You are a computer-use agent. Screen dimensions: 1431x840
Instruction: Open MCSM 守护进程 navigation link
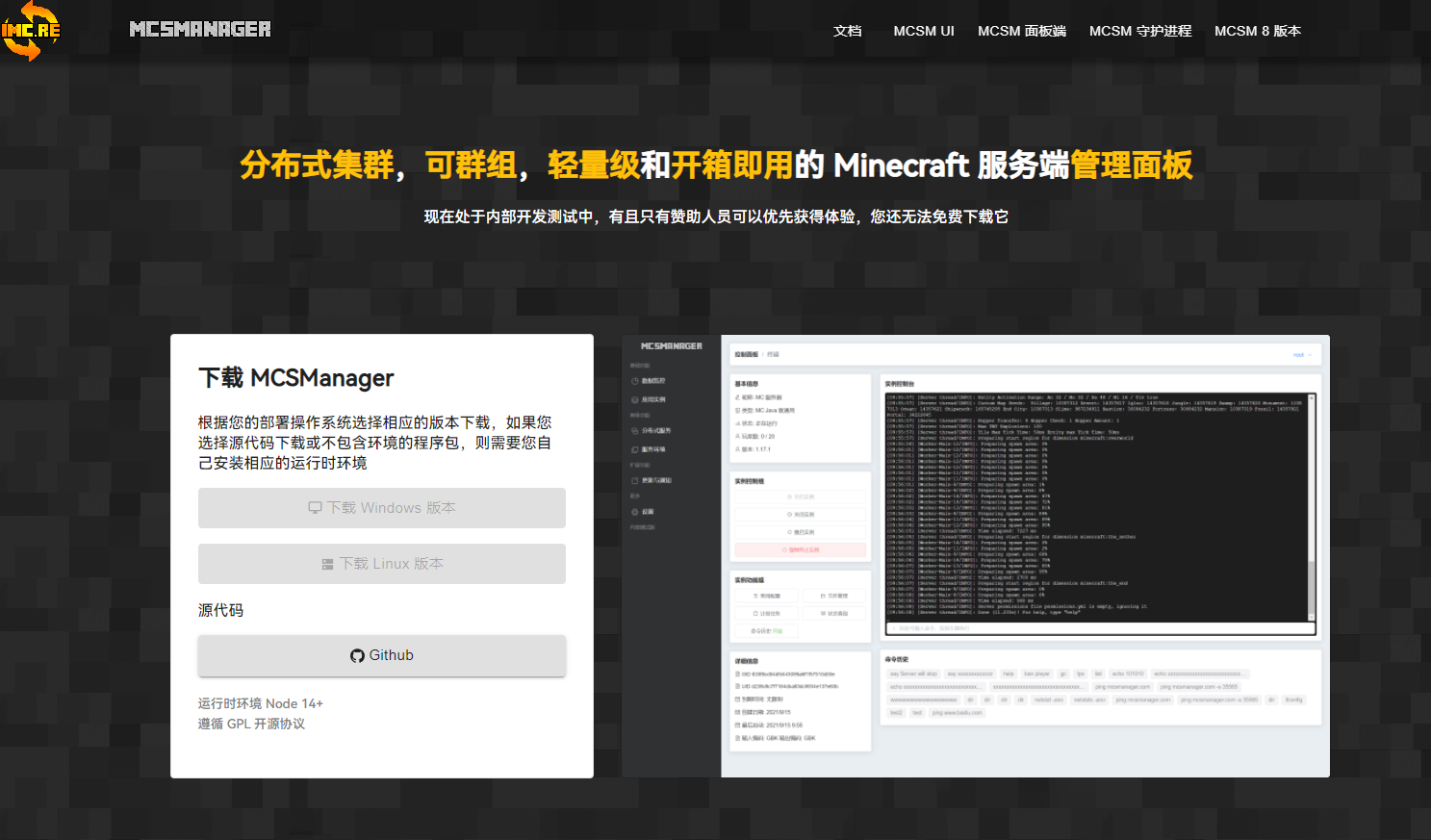[1139, 31]
